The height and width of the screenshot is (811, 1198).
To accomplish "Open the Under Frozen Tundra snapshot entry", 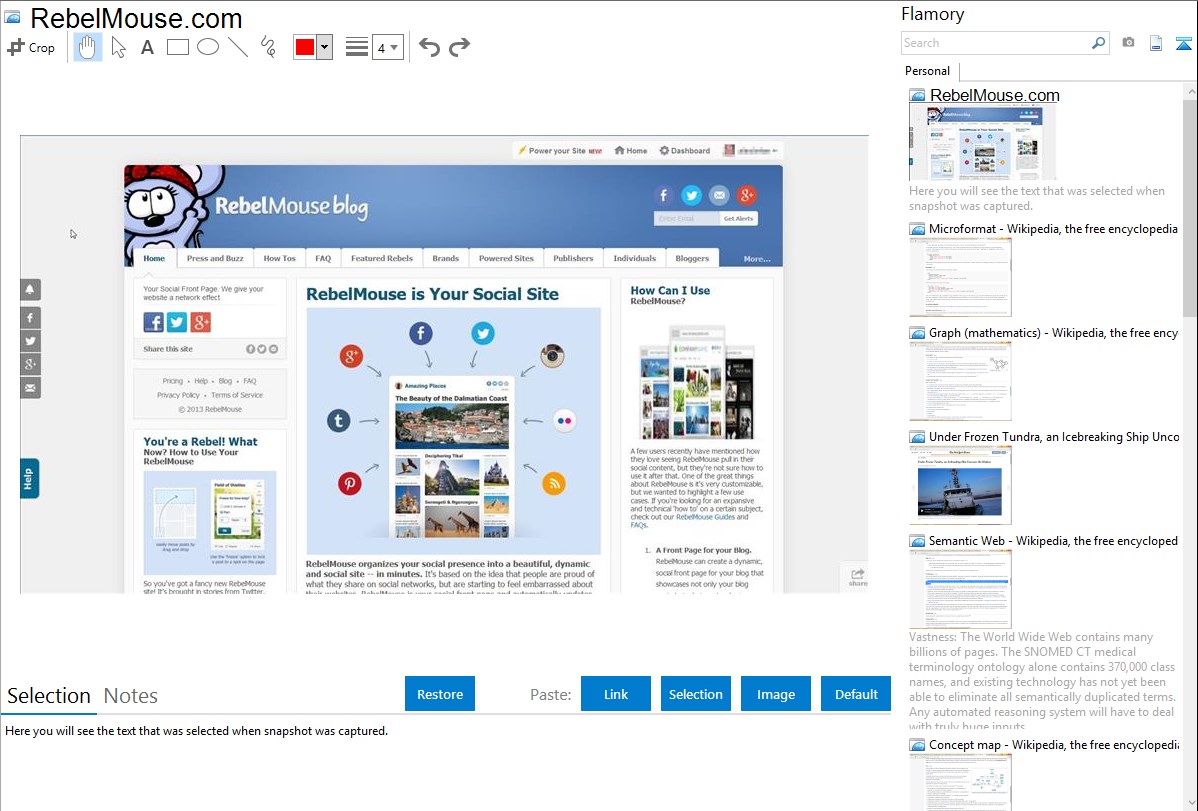I will (1053, 436).
